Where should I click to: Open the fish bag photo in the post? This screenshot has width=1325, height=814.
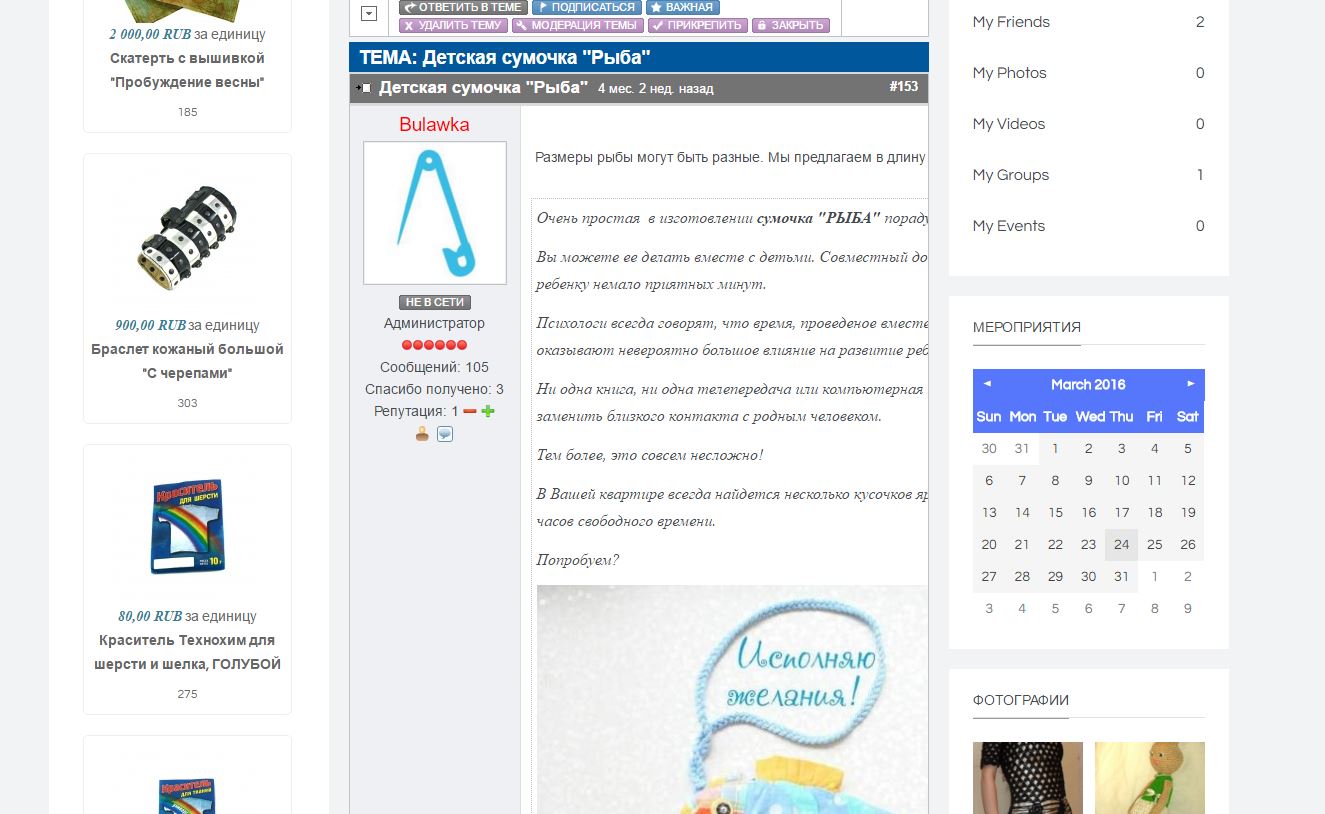tap(732, 699)
